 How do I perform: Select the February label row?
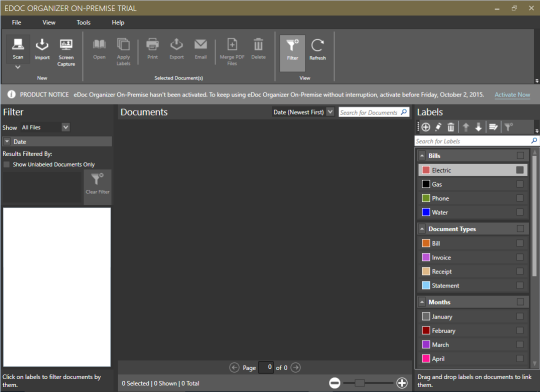473,331
